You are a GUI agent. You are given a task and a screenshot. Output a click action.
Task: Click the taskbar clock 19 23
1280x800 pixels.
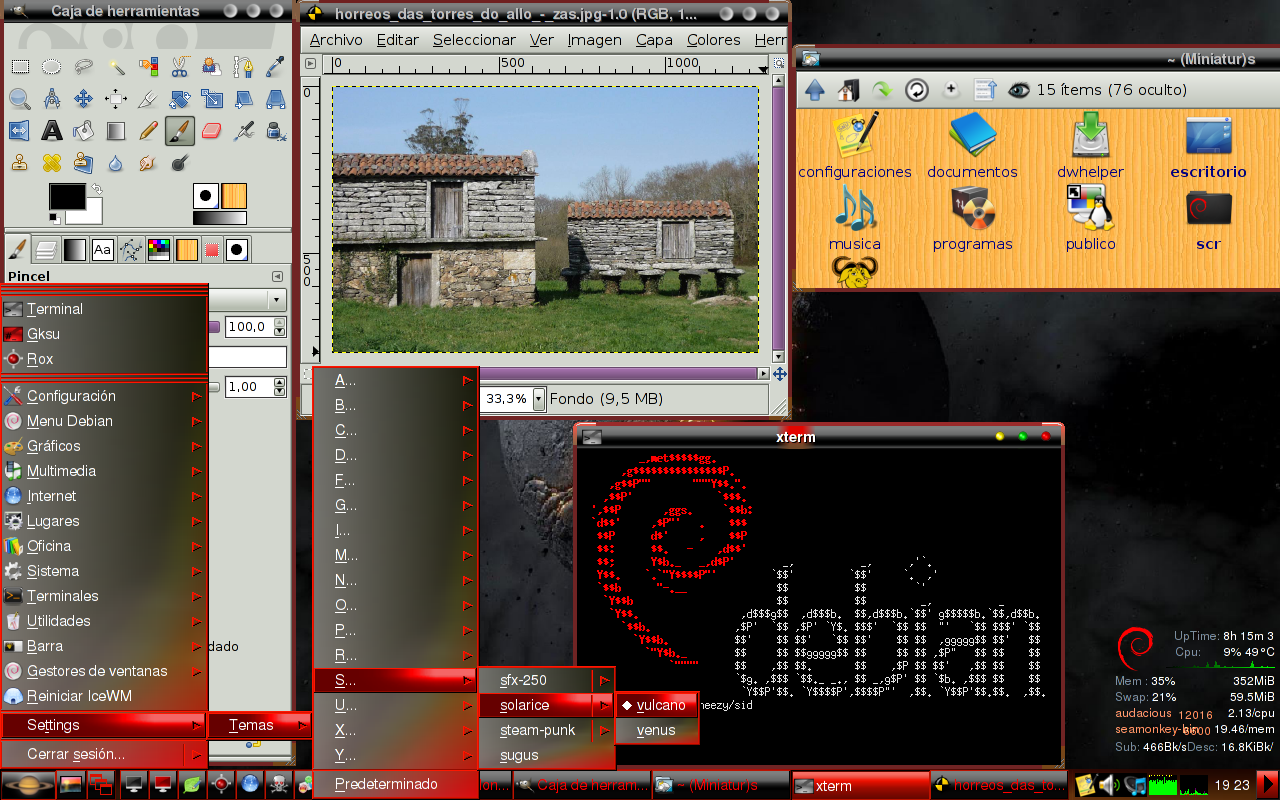tap(1232, 786)
